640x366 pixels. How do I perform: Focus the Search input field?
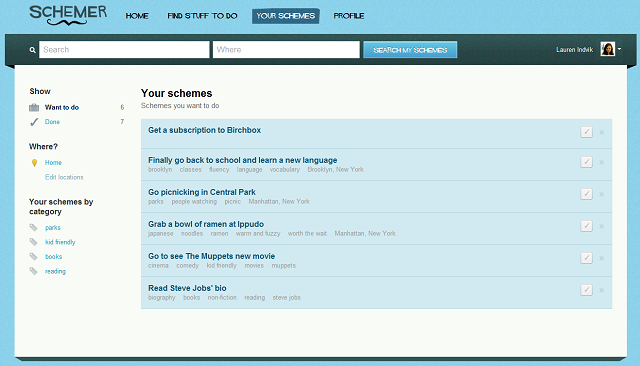pyautogui.click(x=124, y=49)
